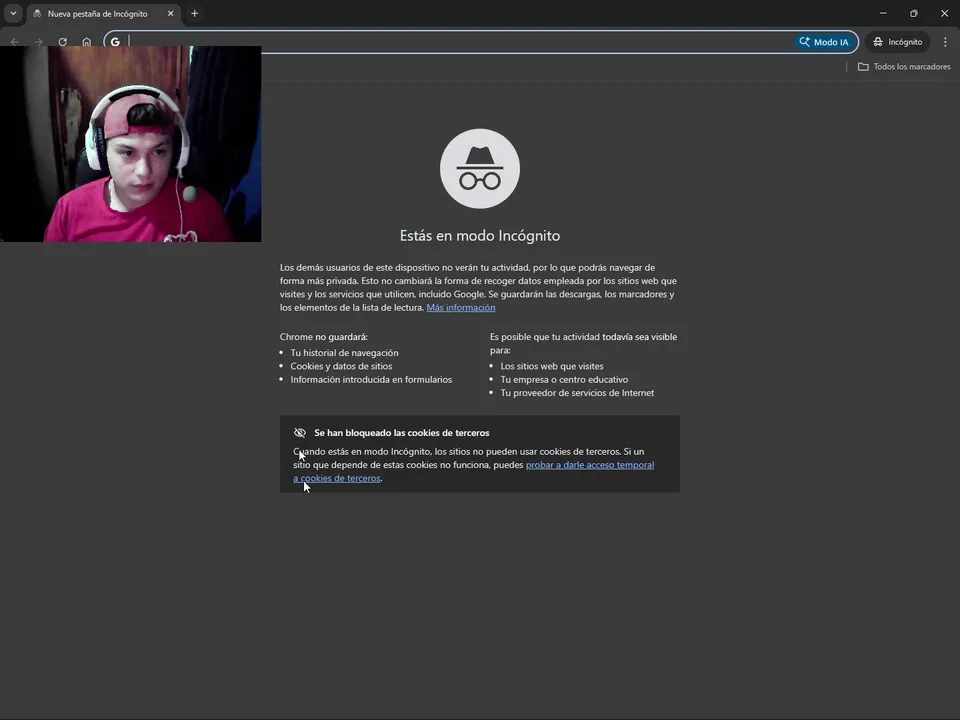Click Tu historial de navegación list item
Viewport: 960px width, 720px height.
coord(344,353)
